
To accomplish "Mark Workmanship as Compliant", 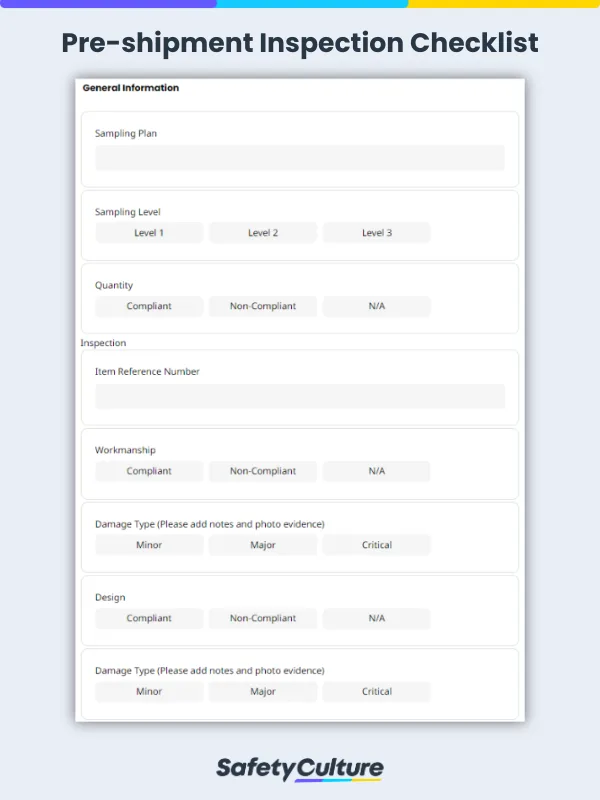I will point(148,471).
